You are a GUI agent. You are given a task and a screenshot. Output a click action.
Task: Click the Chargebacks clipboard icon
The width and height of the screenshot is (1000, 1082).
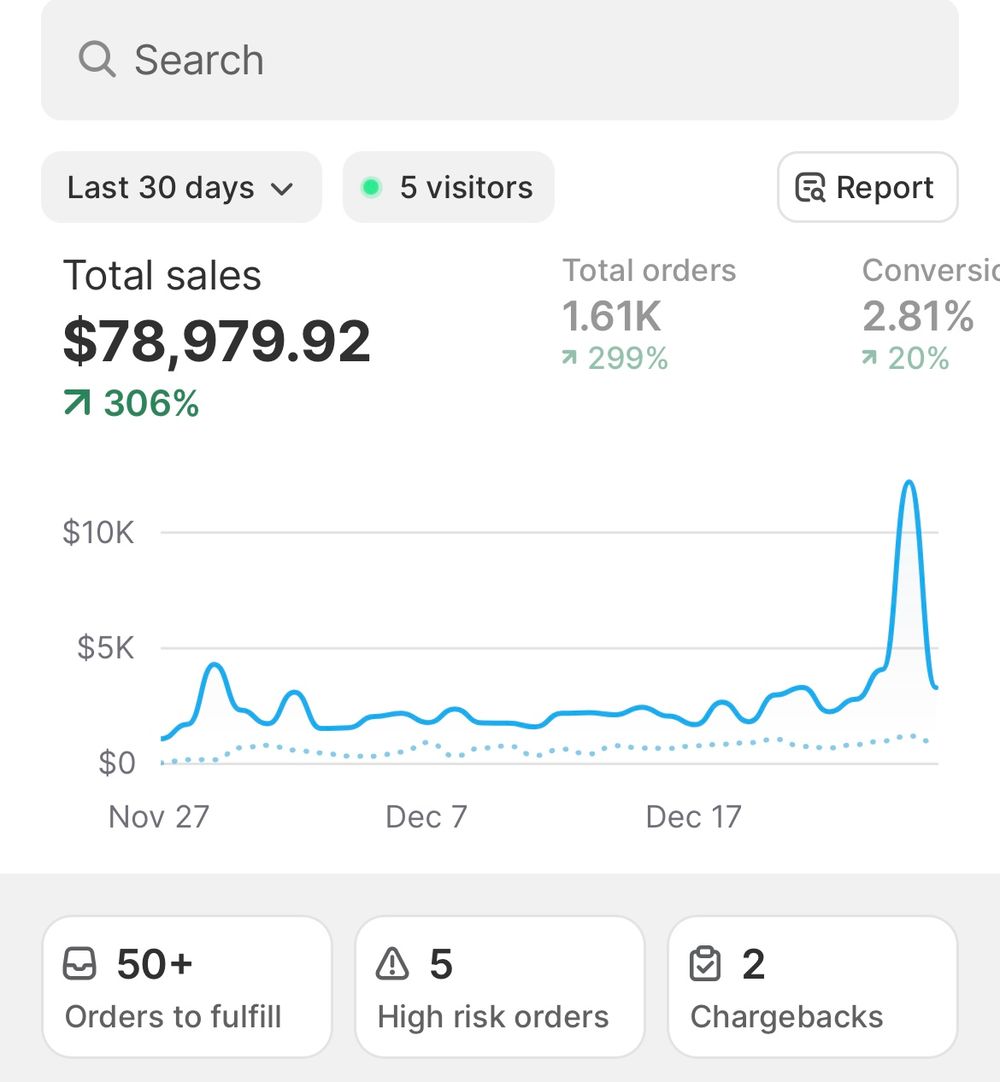tap(706, 965)
